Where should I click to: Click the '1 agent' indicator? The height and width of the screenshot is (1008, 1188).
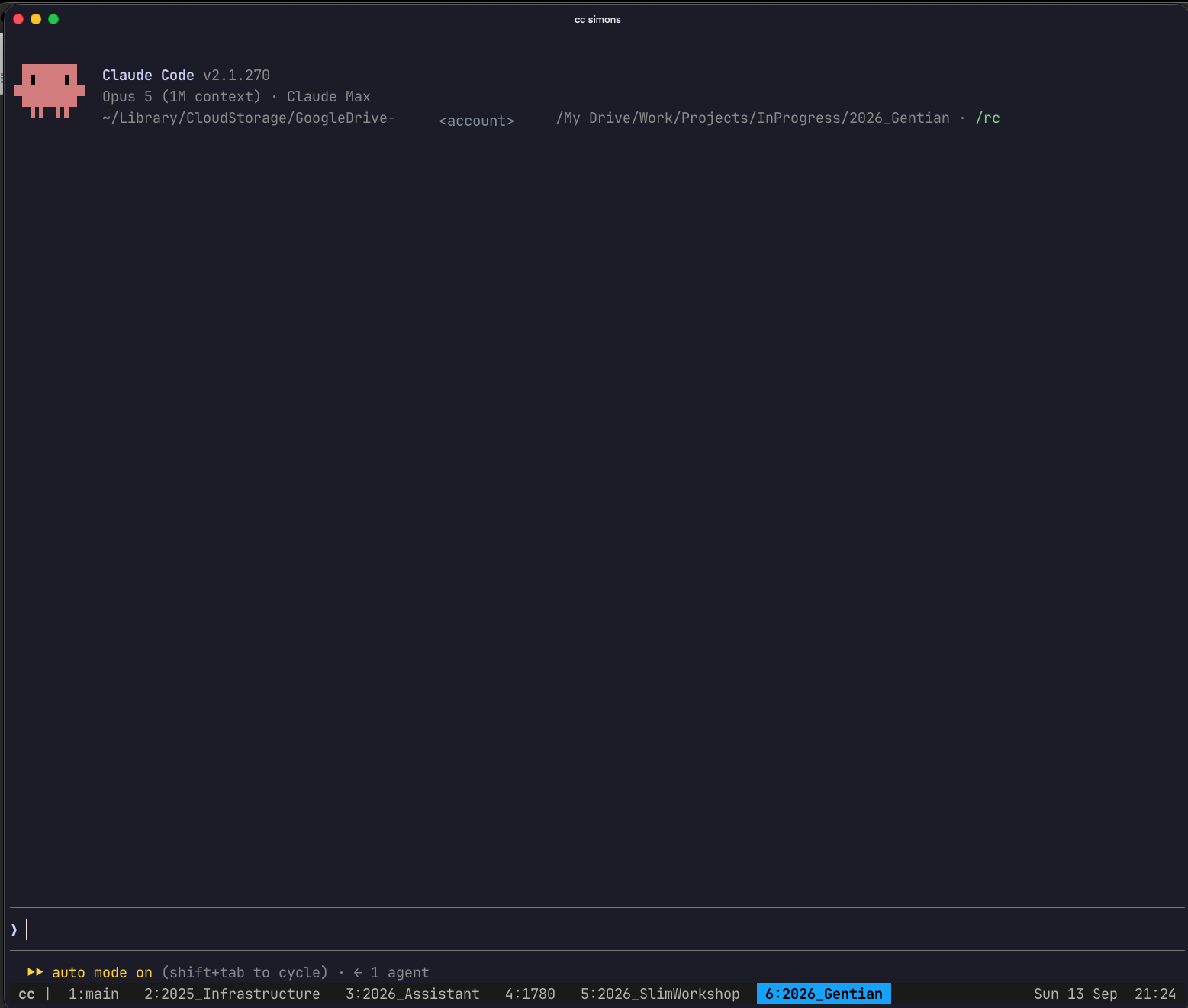[400, 972]
